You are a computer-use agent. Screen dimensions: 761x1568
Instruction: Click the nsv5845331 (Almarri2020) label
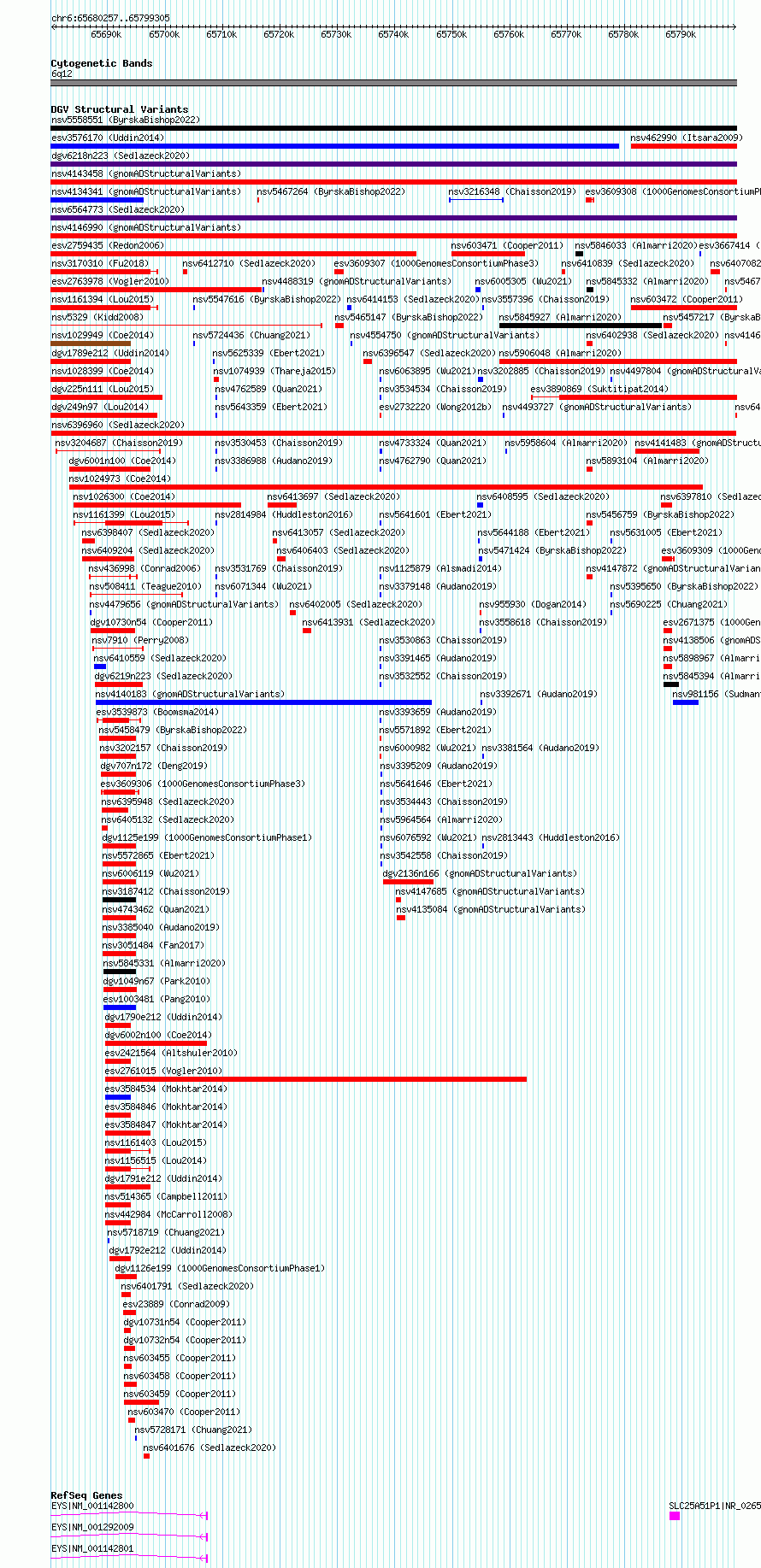point(165,963)
